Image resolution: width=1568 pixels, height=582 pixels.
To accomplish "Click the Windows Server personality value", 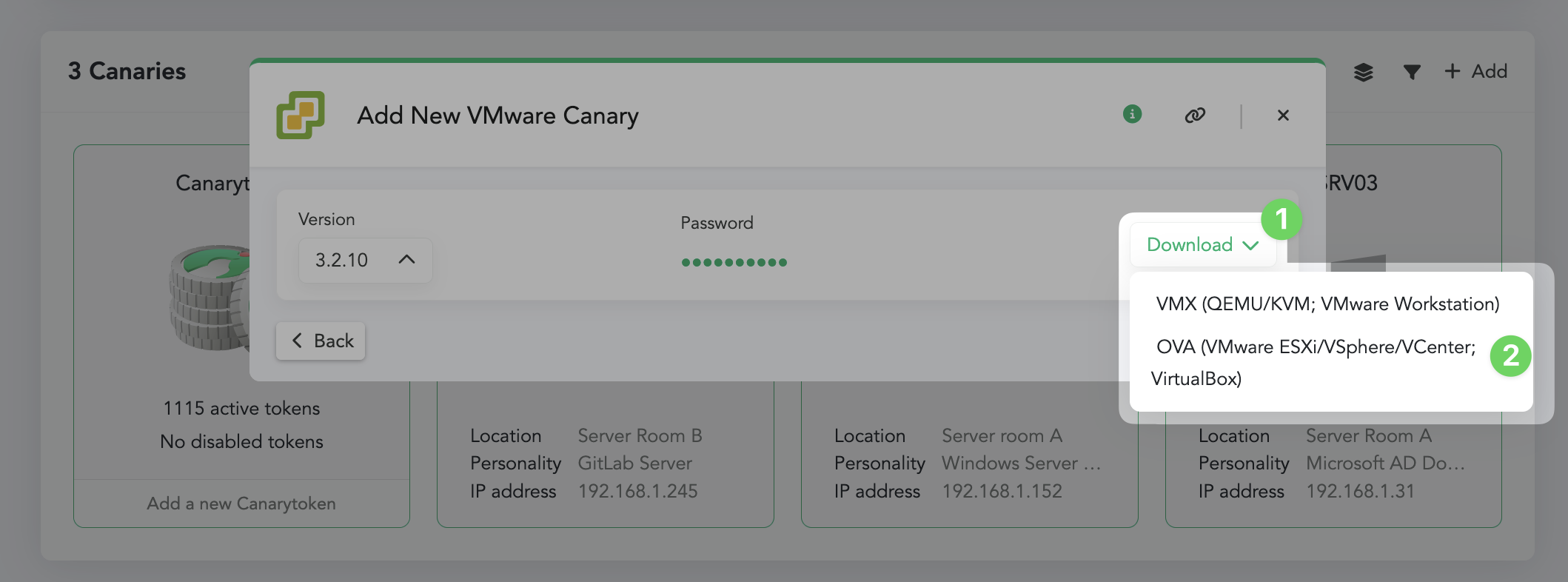I will pos(1021,463).
